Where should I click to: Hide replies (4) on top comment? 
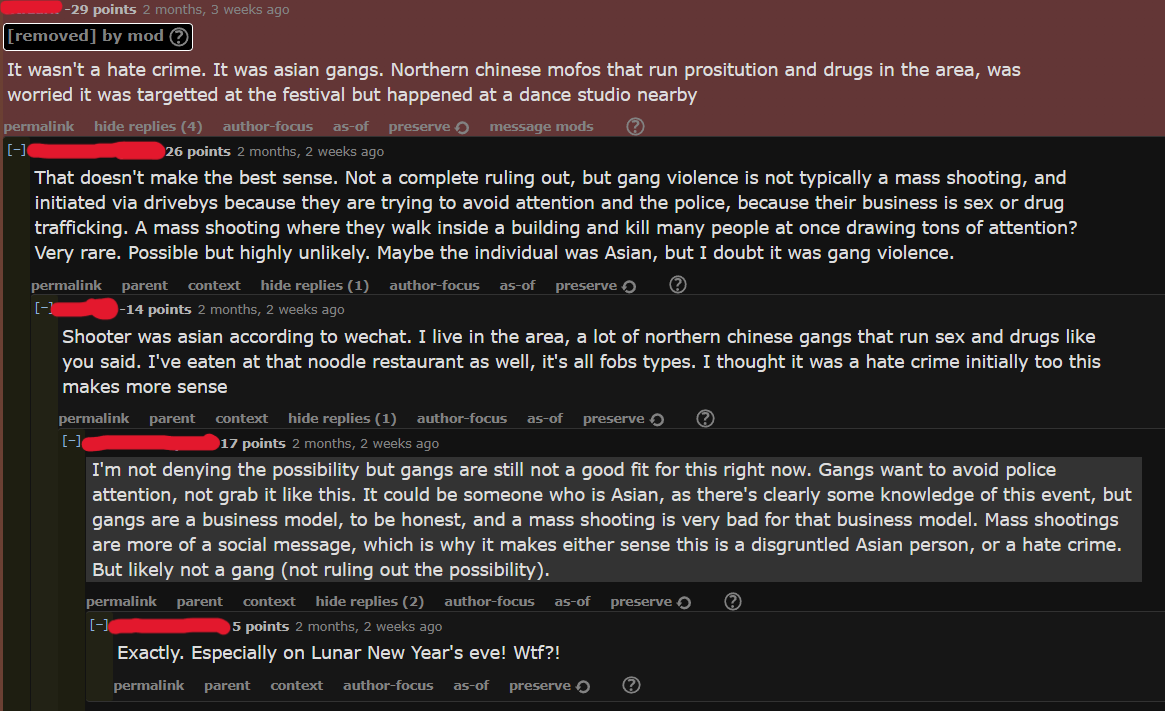[148, 126]
